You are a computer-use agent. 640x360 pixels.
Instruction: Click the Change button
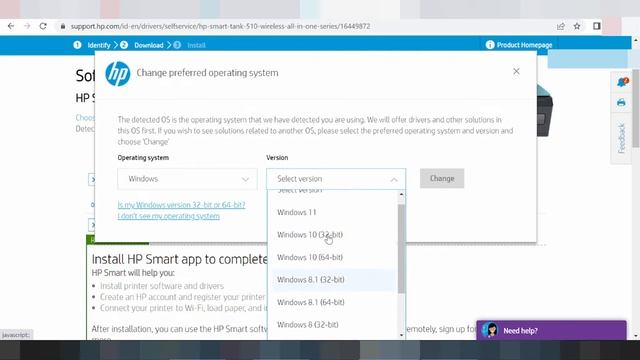442,178
